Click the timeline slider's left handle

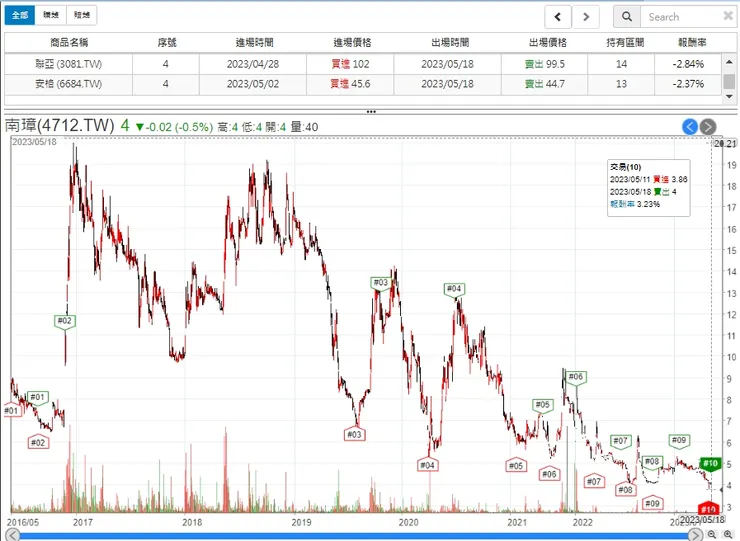(x=13, y=534)
